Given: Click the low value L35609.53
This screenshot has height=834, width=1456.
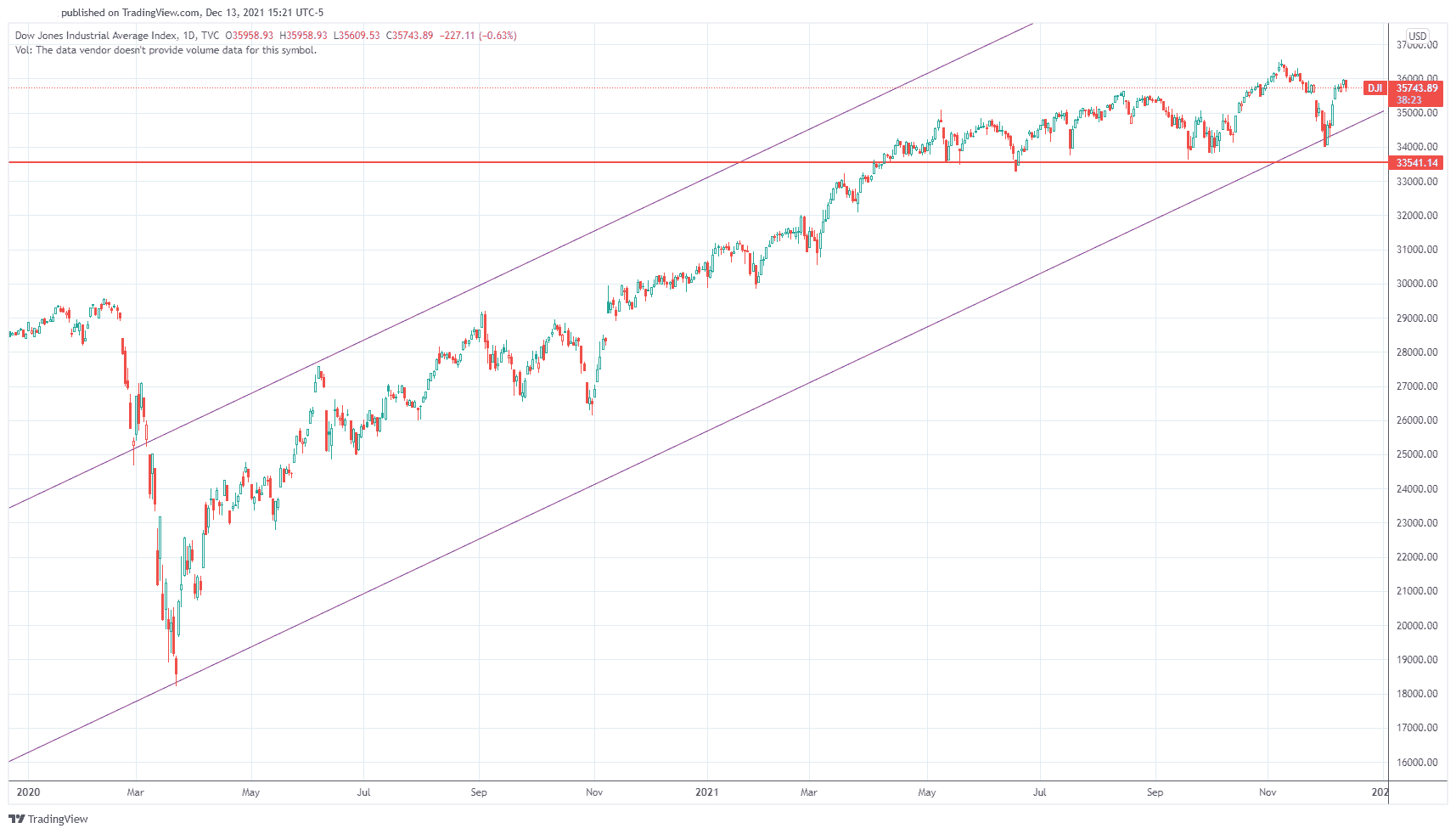Looking at the screenshot, I should 357,36.
